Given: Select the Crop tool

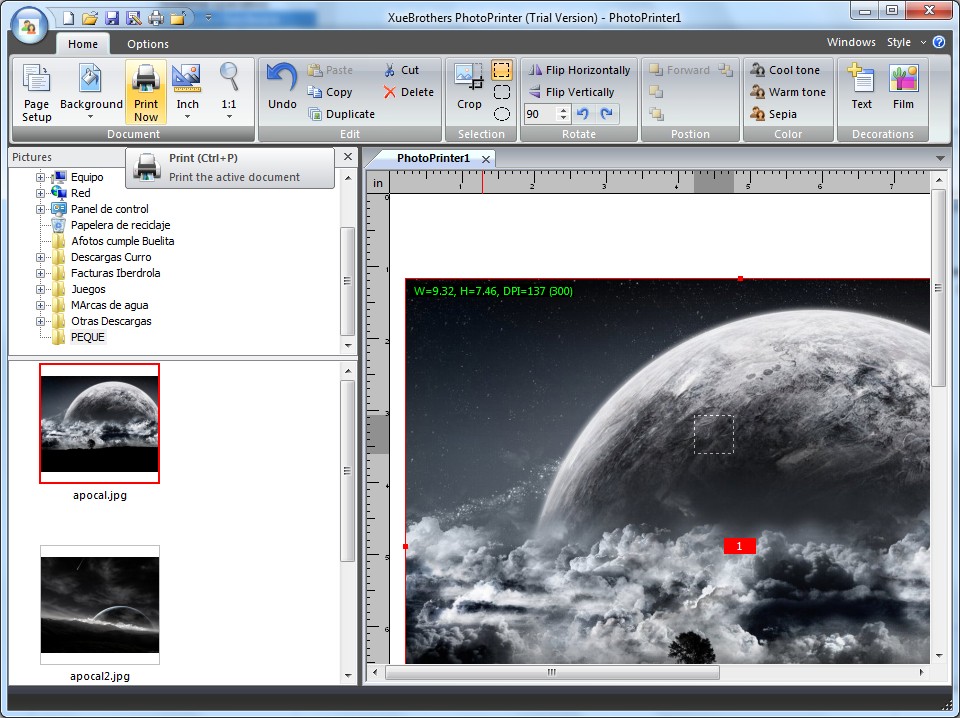Looking at the screenshot, I should click(x=469, y=86).
